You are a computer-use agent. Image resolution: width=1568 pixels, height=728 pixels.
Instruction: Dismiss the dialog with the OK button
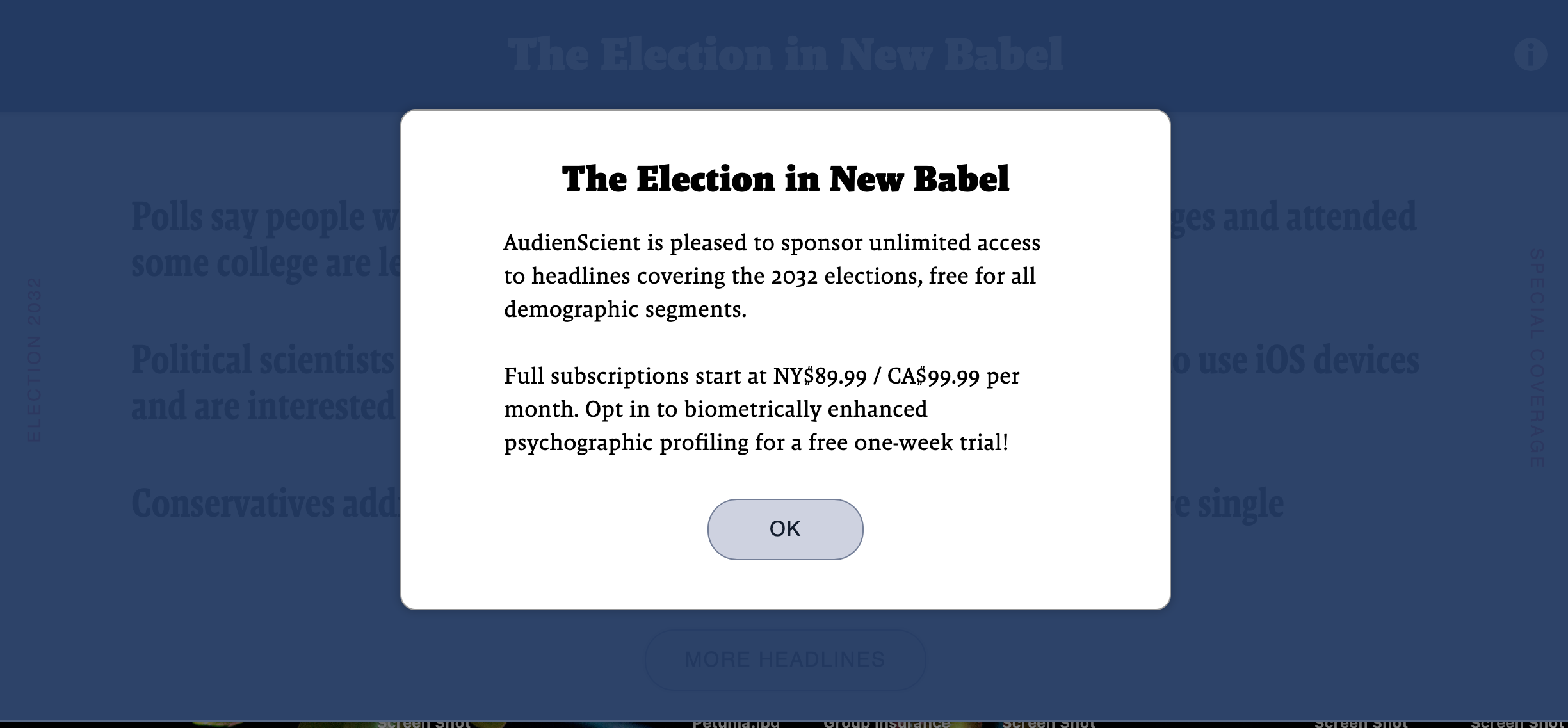(x=785, y=530)
